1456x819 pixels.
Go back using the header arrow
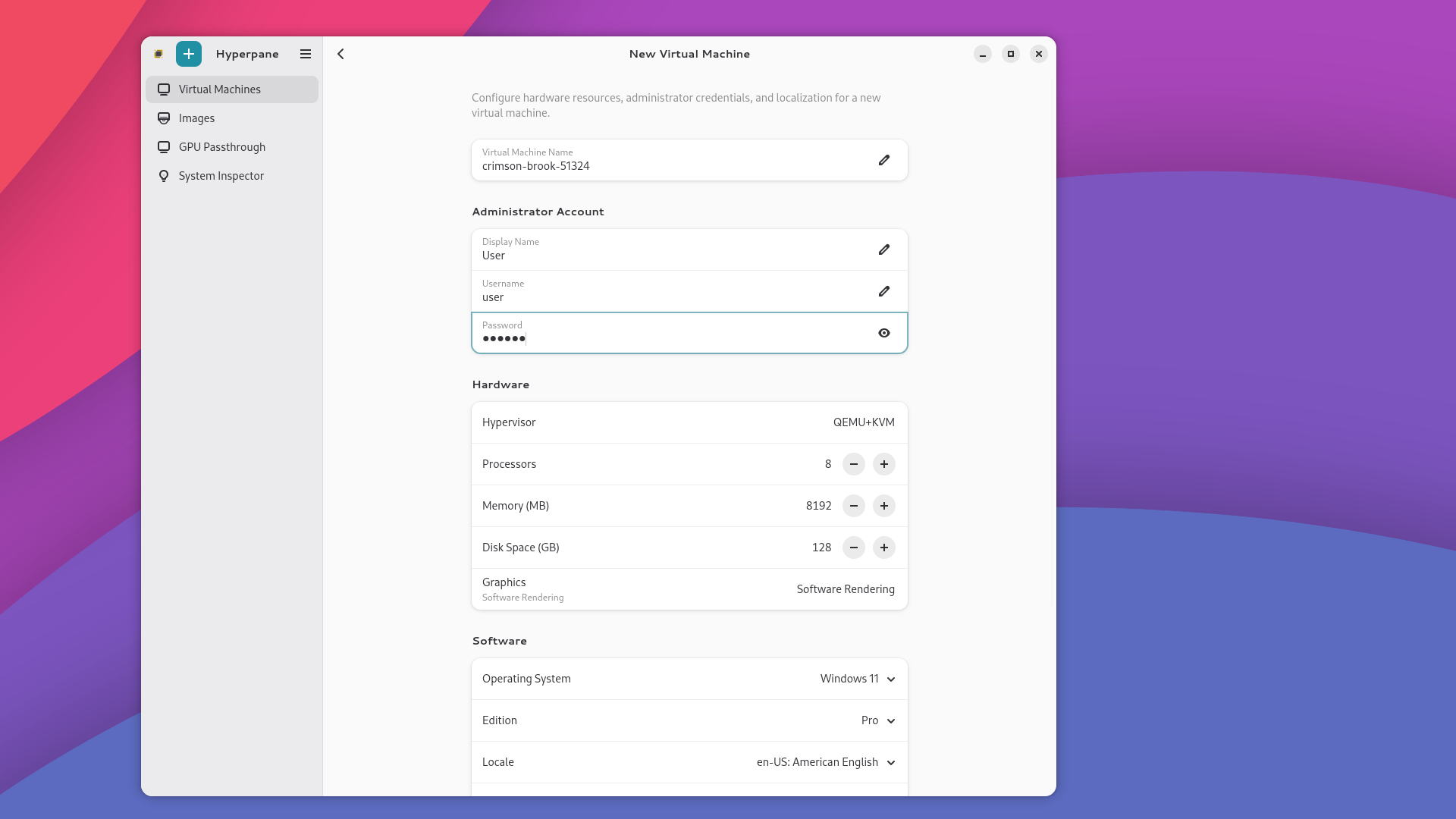[x=341, y=54]
